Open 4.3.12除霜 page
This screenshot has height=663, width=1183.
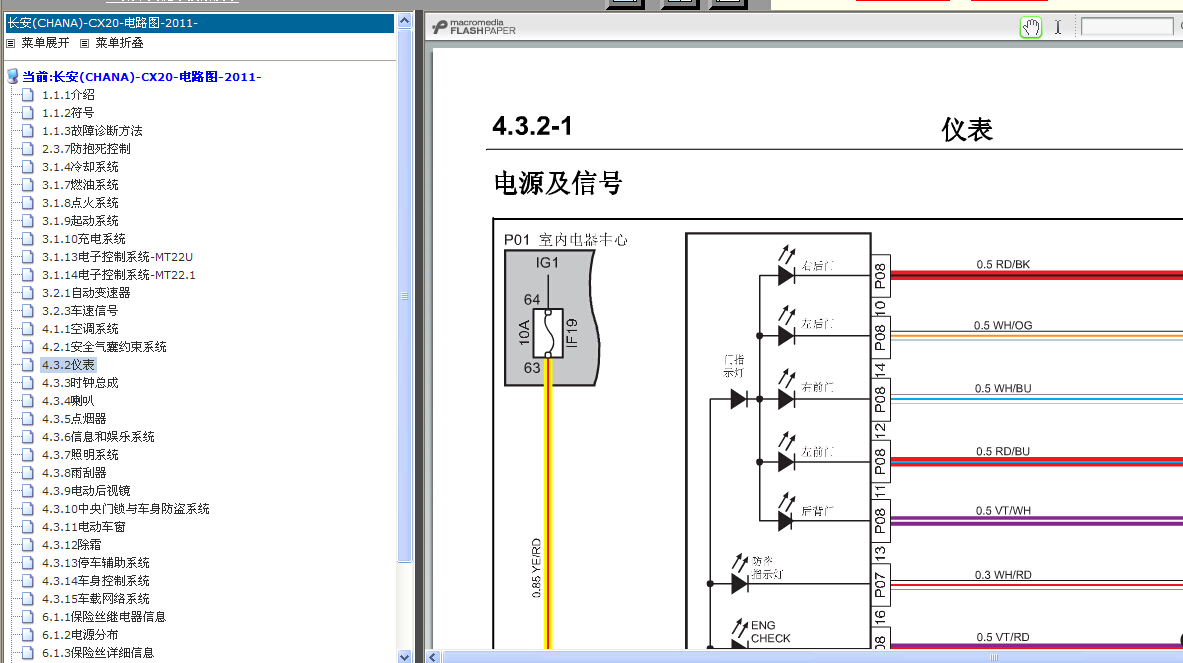coord(72,545)
